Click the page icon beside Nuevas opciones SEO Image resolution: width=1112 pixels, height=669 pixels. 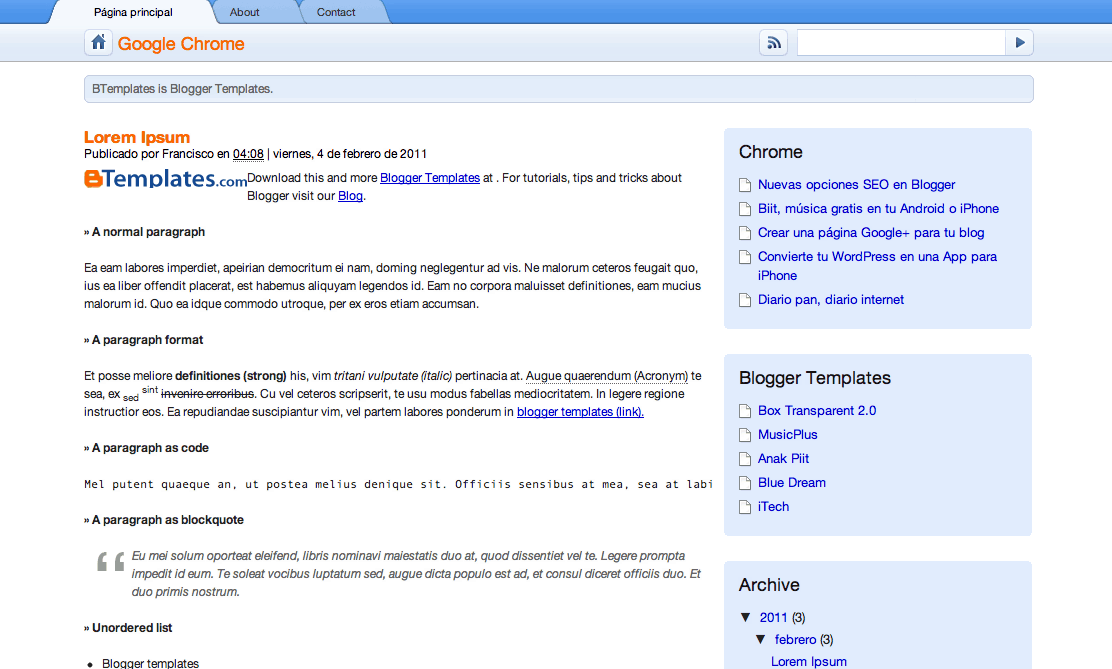tap(745, 185)
